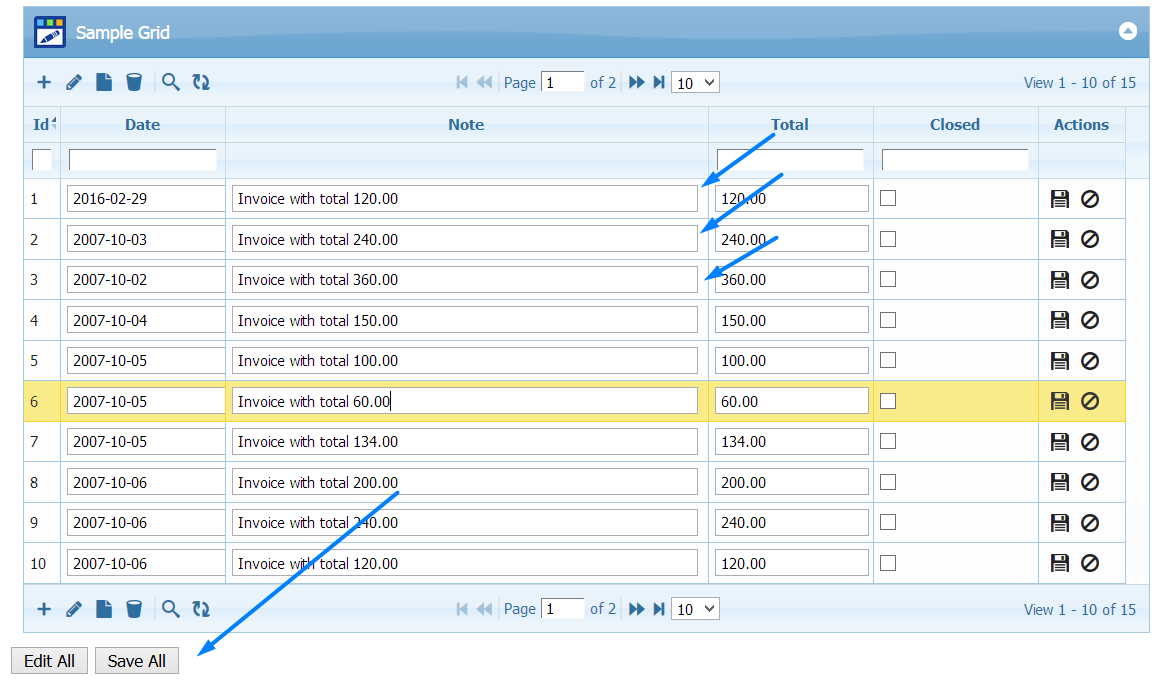Collapse the Sample Grid panel
Viewport: 1155px width, 683px height.
point(1127,32)
